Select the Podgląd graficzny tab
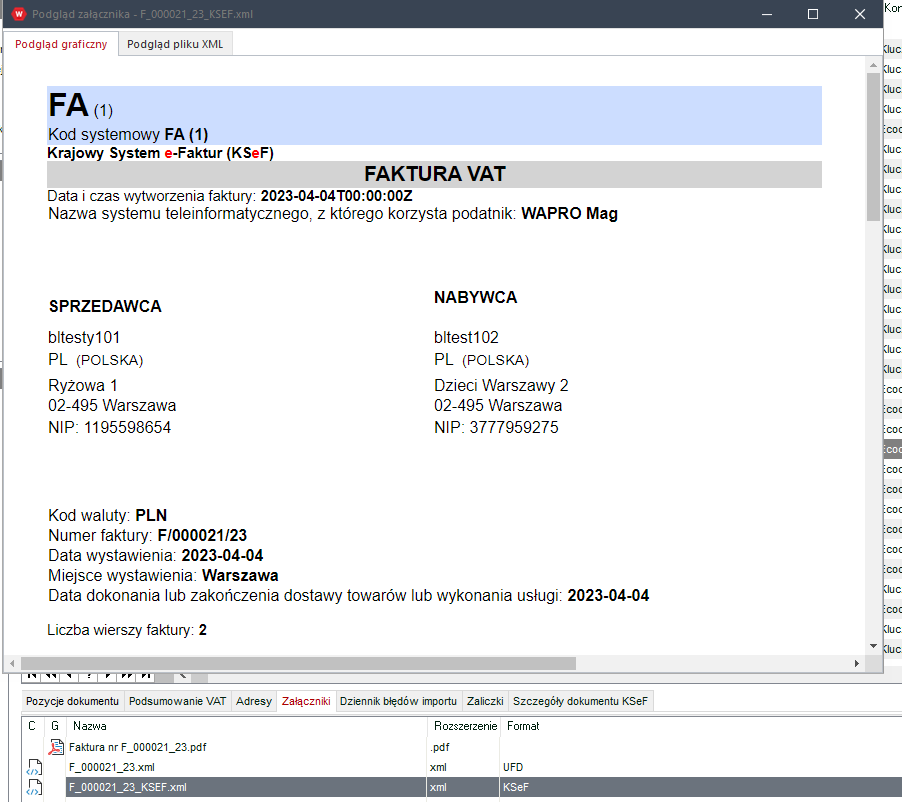This screenshot has width=902, height=802. pyautogui.click(x=61, y=45)
